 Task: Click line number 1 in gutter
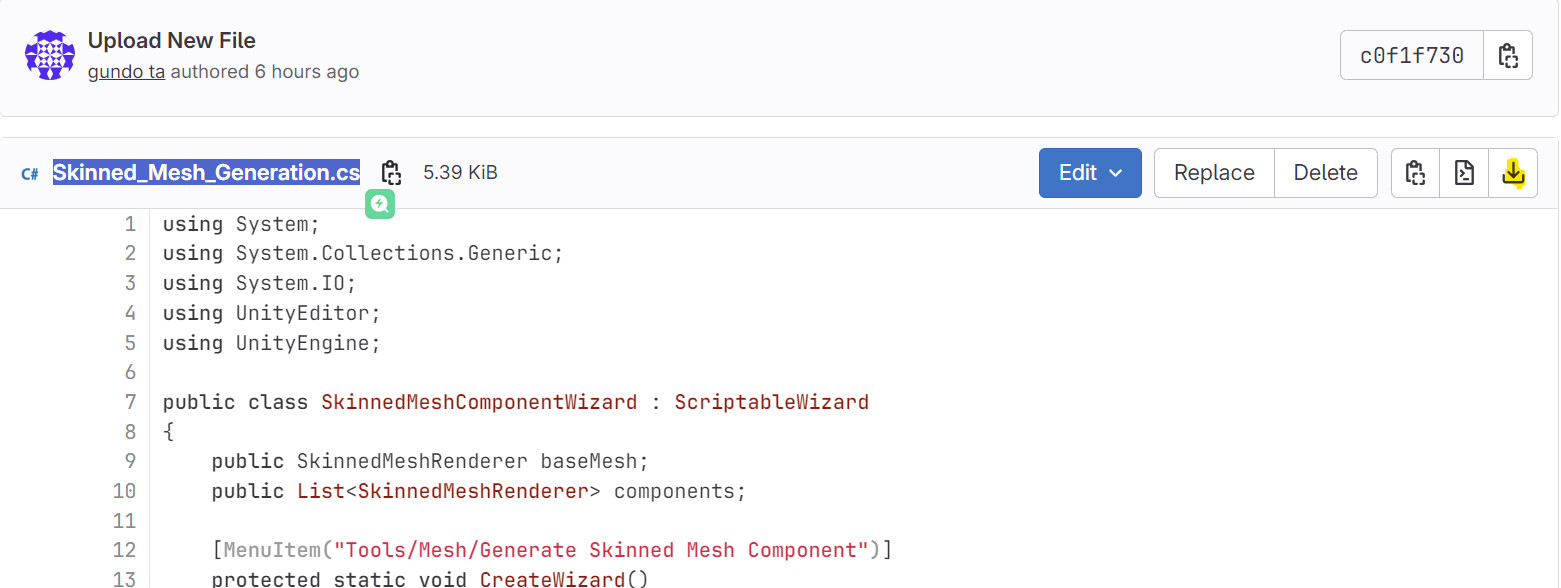coord(130,225)
